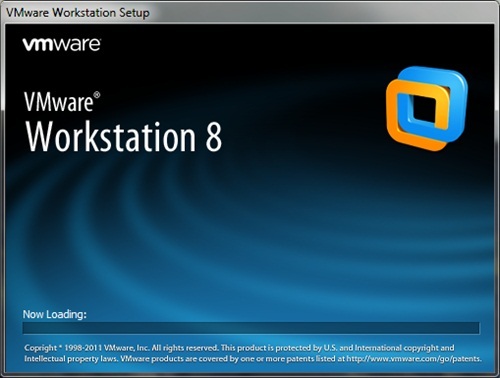The width and height of the screenshot is (500, 378).
Task: Click the loading progress bar
Action: click(251, 328)
